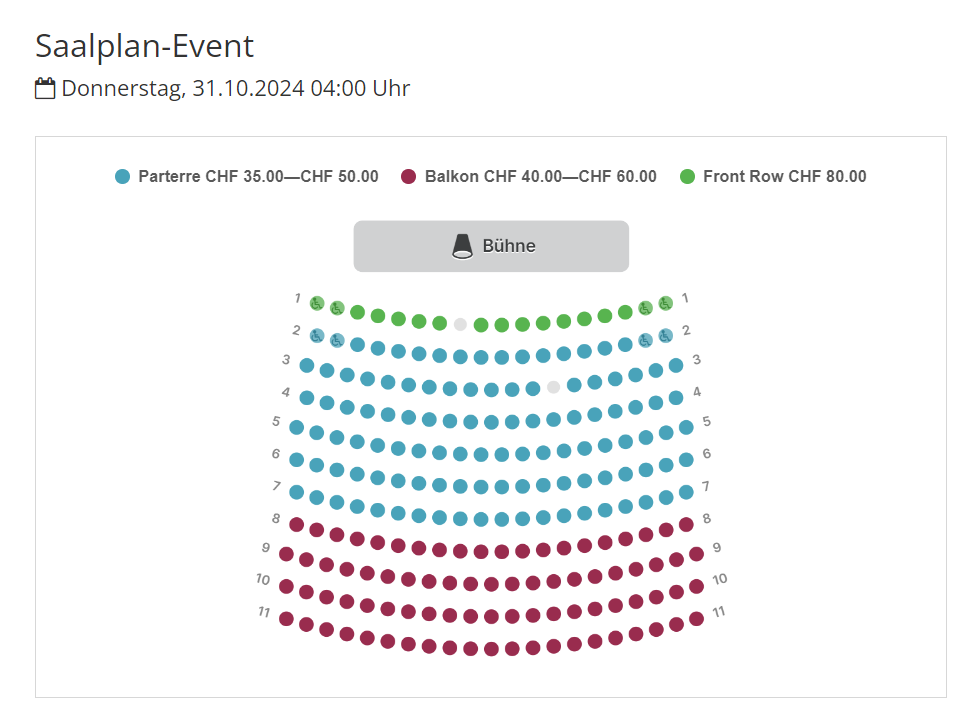Select the rightmost wheelchair seat in row 1
The height and width of the screenshot is (714, 964).
665,303
